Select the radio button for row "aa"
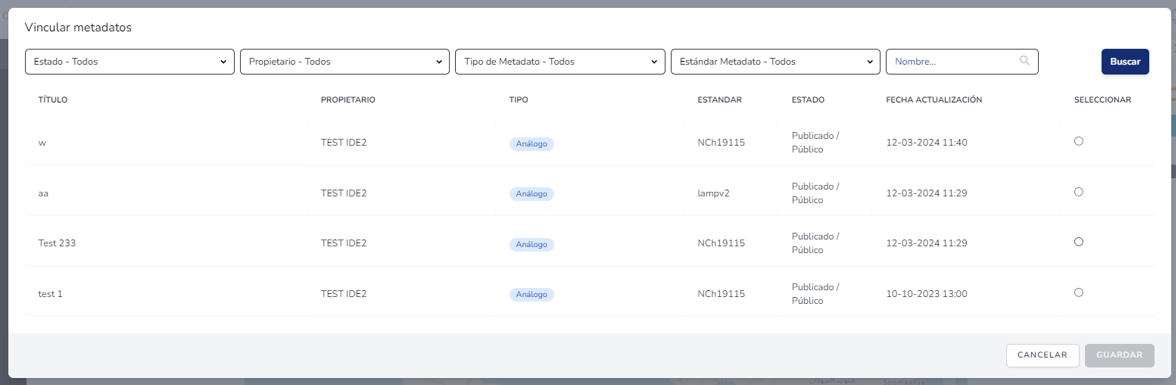Viewport: 1176px width, 385px height. pos(1078,192)
